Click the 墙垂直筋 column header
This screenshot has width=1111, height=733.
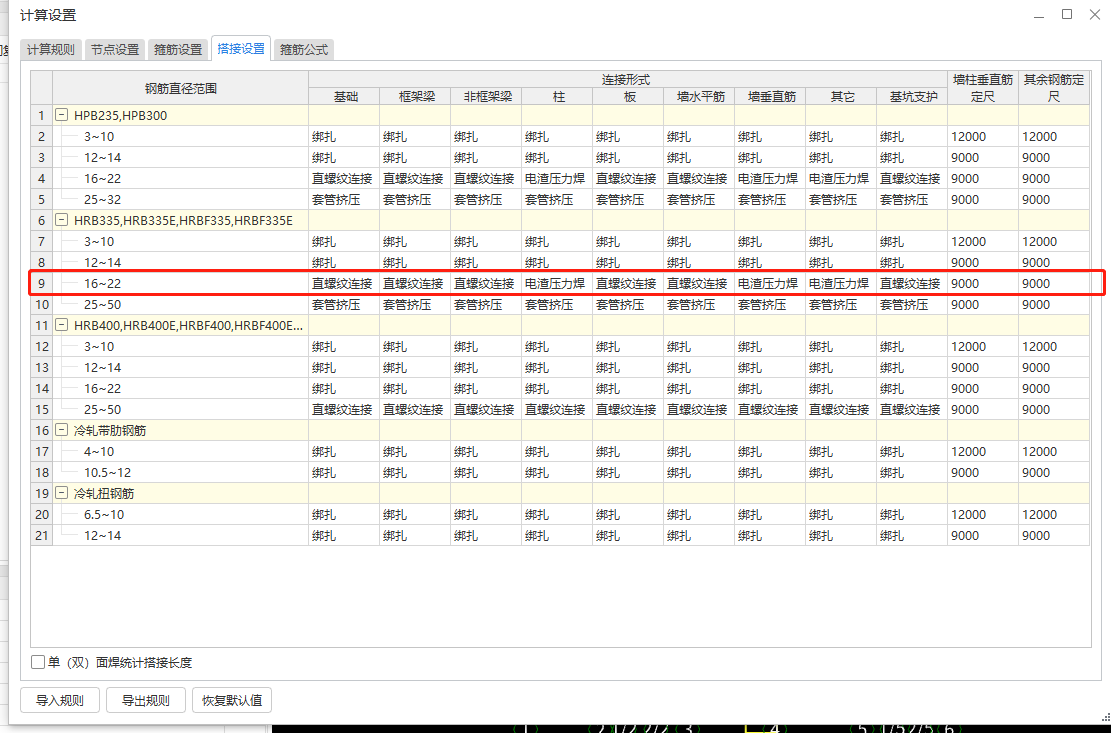point(770,96)
